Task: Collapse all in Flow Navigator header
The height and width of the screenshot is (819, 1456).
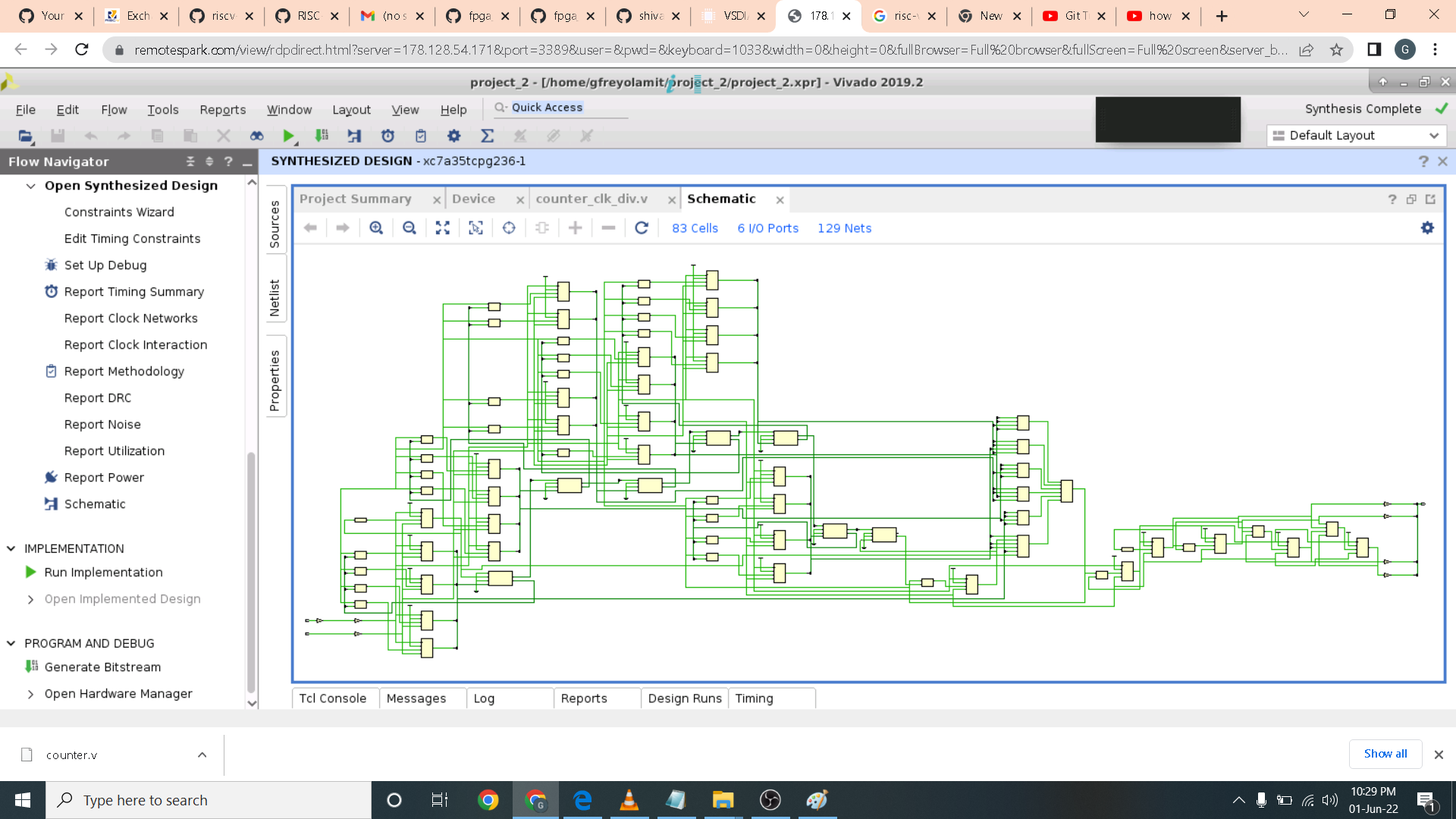Action: click(190, 162)
